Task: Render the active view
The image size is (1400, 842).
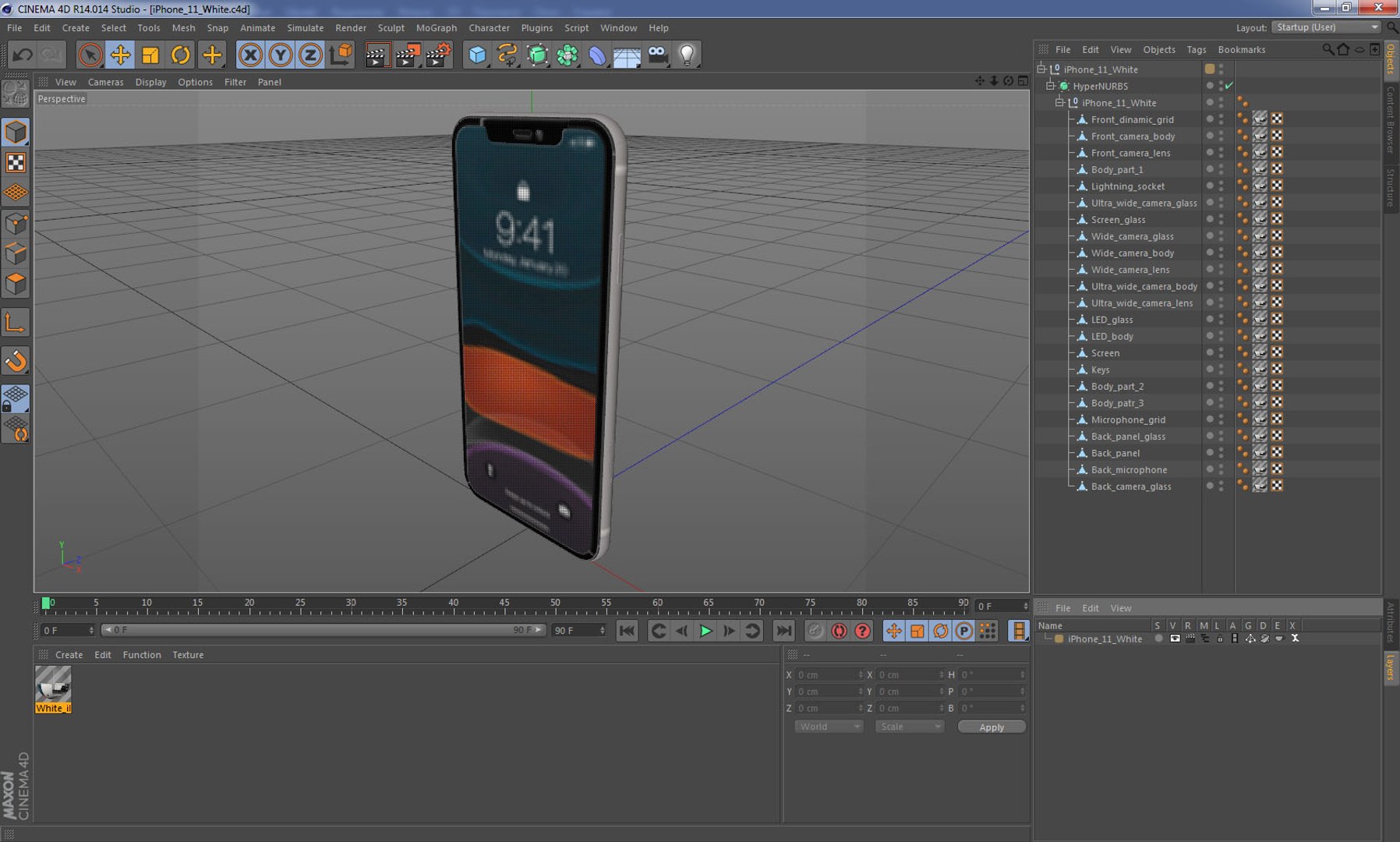Action: click(x=377, y=55)
